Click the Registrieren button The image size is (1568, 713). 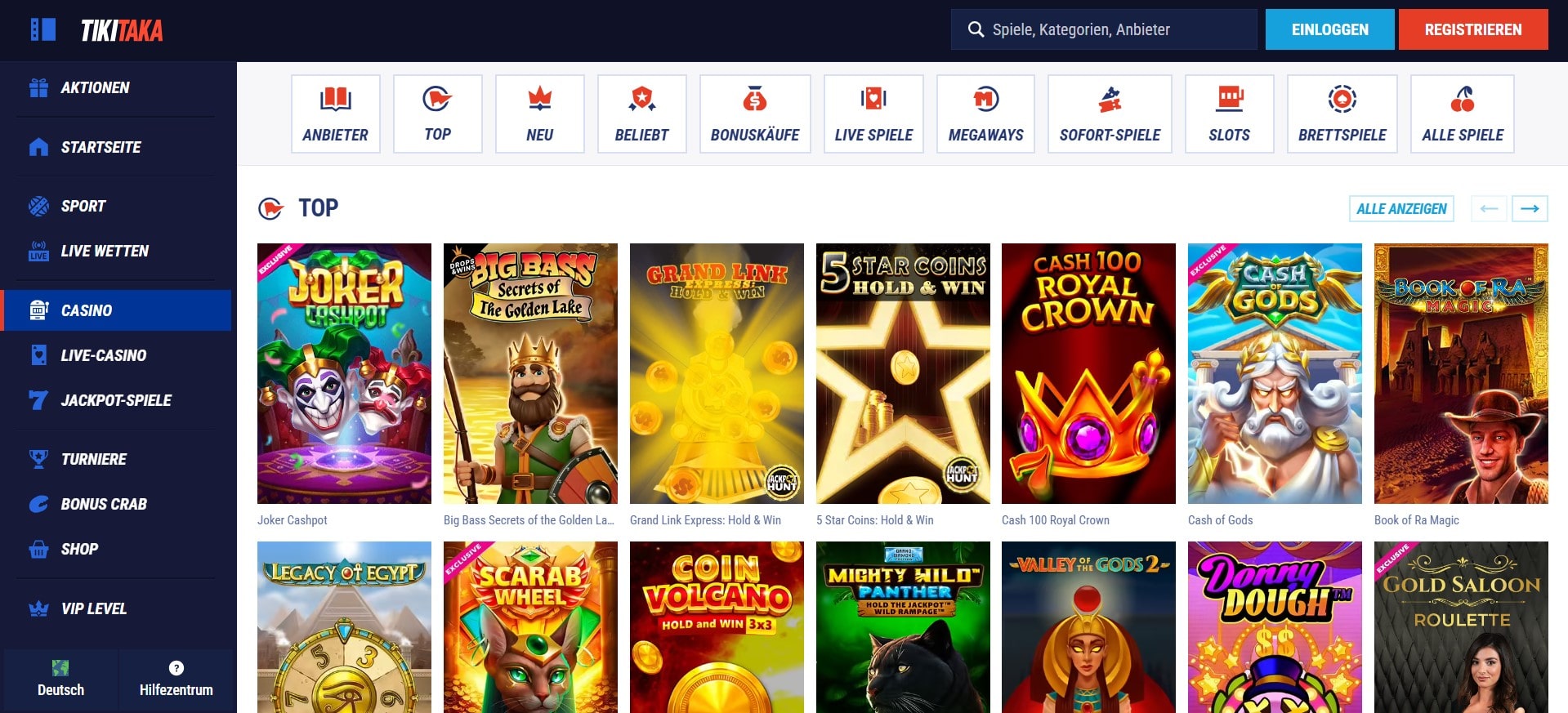(1473, 29)
